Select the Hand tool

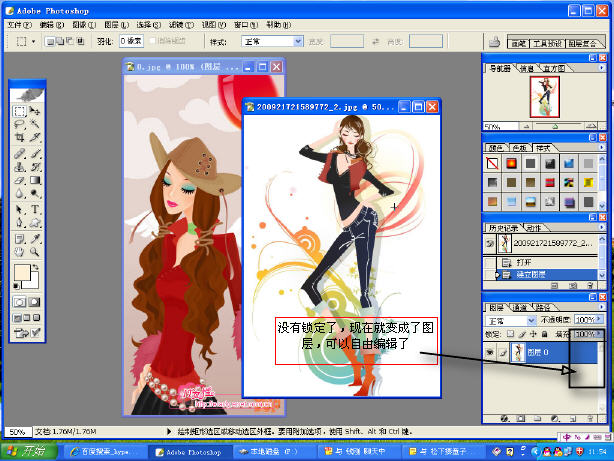click(20, 252)
